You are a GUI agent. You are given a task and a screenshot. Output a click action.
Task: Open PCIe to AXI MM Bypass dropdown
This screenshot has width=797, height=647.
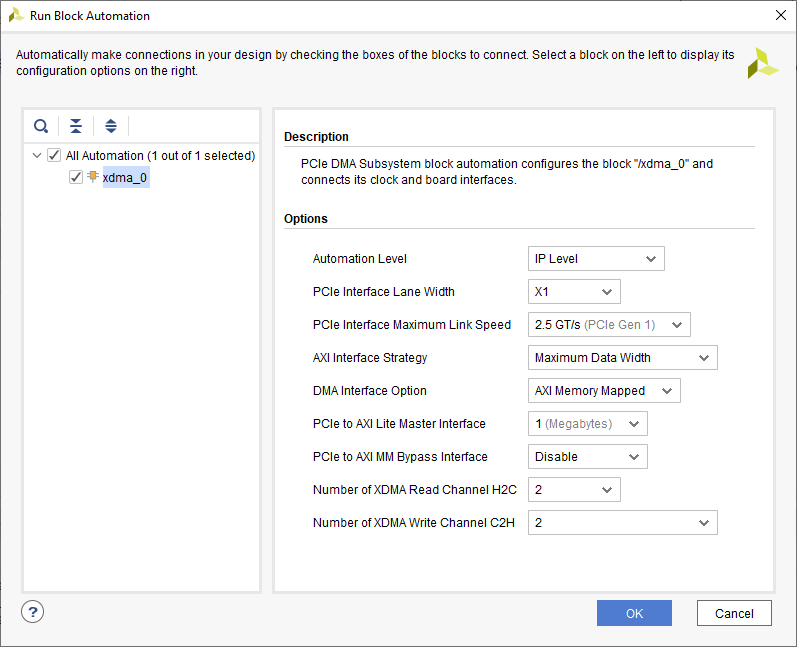(x=587, y=457)
